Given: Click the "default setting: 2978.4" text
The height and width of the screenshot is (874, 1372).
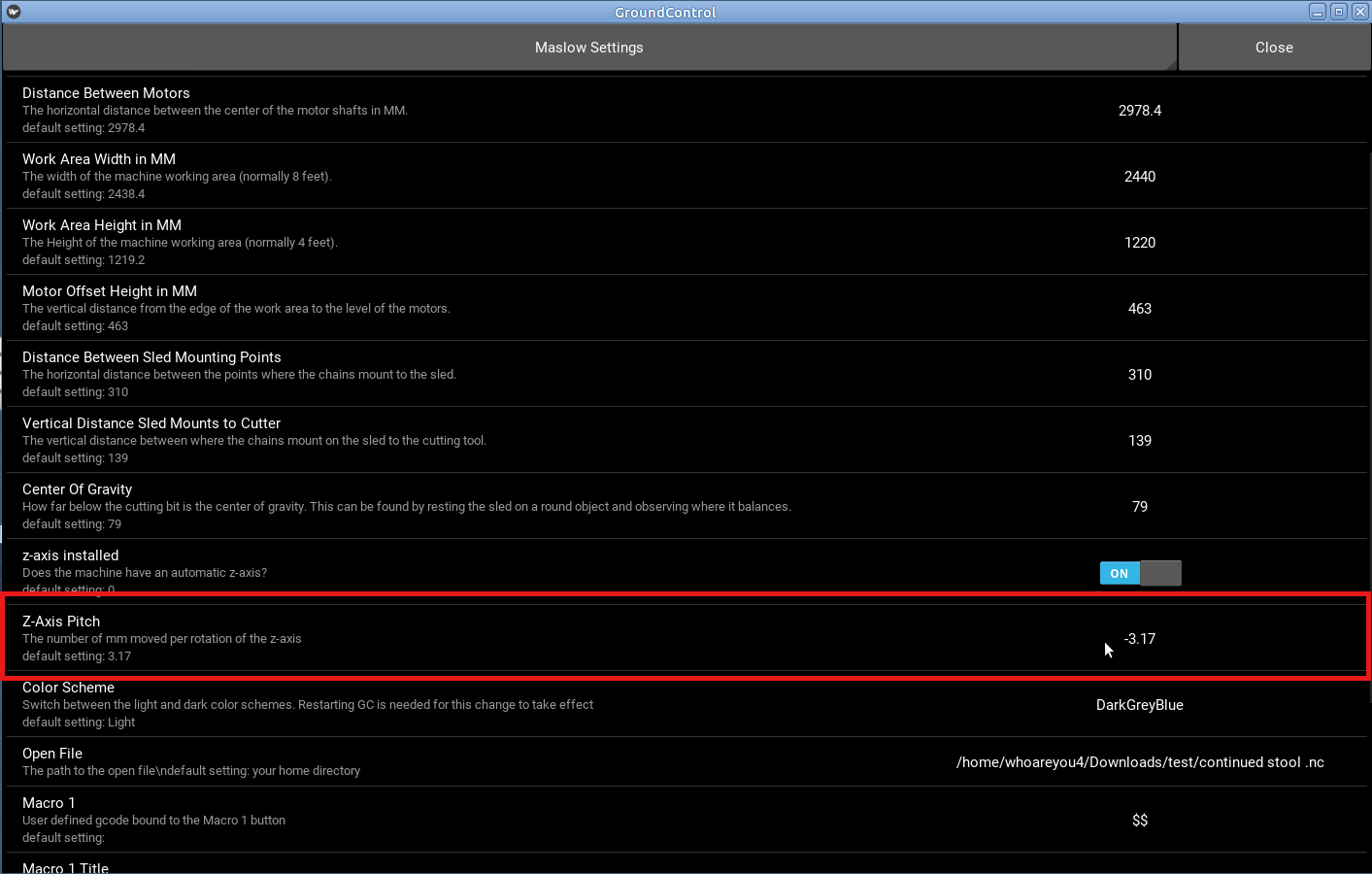Looking at the screenshot, I should click(84, 128).
